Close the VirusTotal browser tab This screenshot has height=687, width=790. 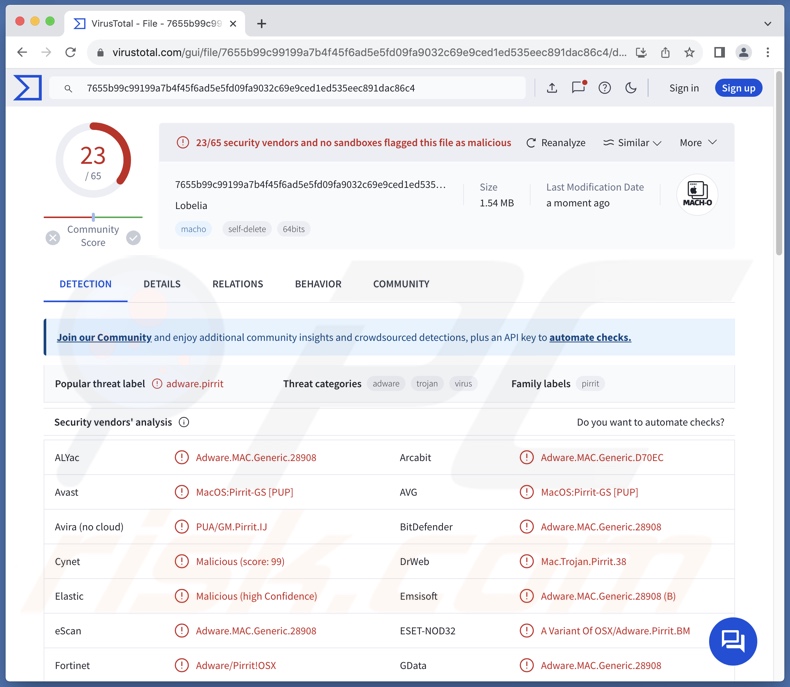(x=233, y=24)
